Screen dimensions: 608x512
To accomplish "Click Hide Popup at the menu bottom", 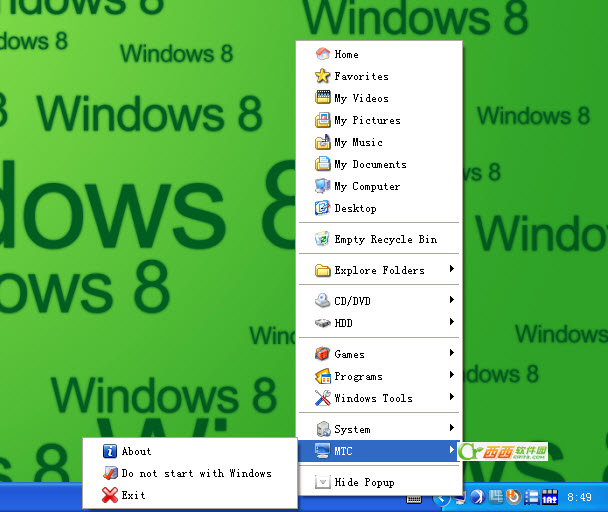I will tap(379, 482).
